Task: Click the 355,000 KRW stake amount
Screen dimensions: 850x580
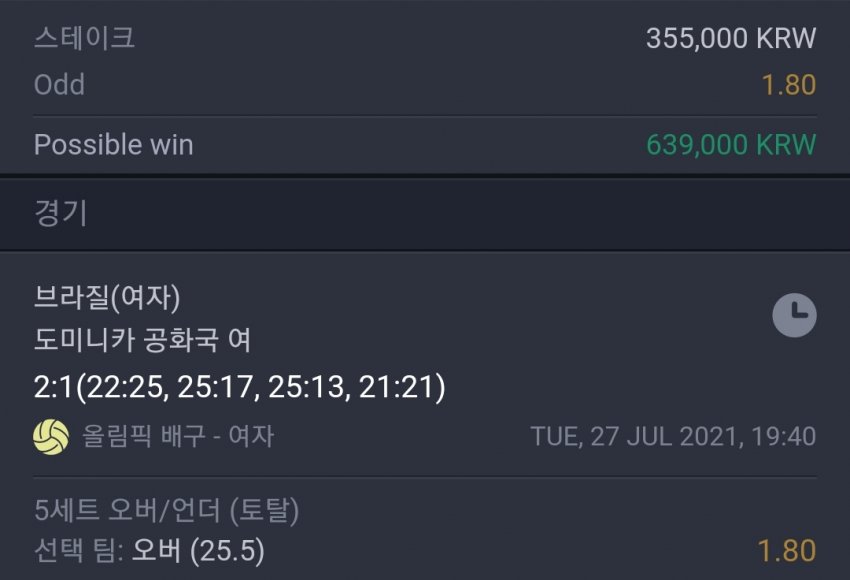Action: click(731, 39)
